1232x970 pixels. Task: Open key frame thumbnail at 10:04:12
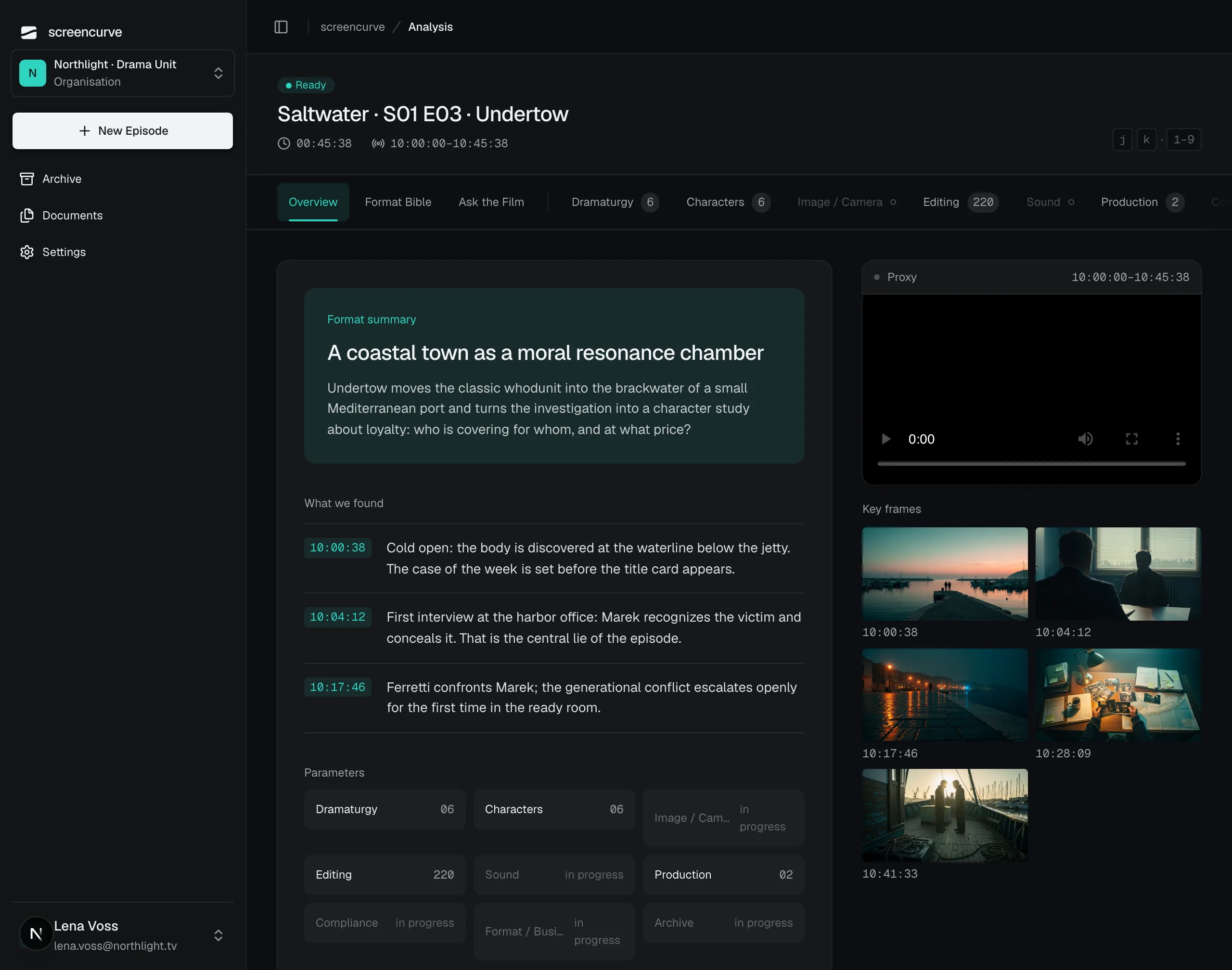pyautogui.click(x=1118, y=574)
